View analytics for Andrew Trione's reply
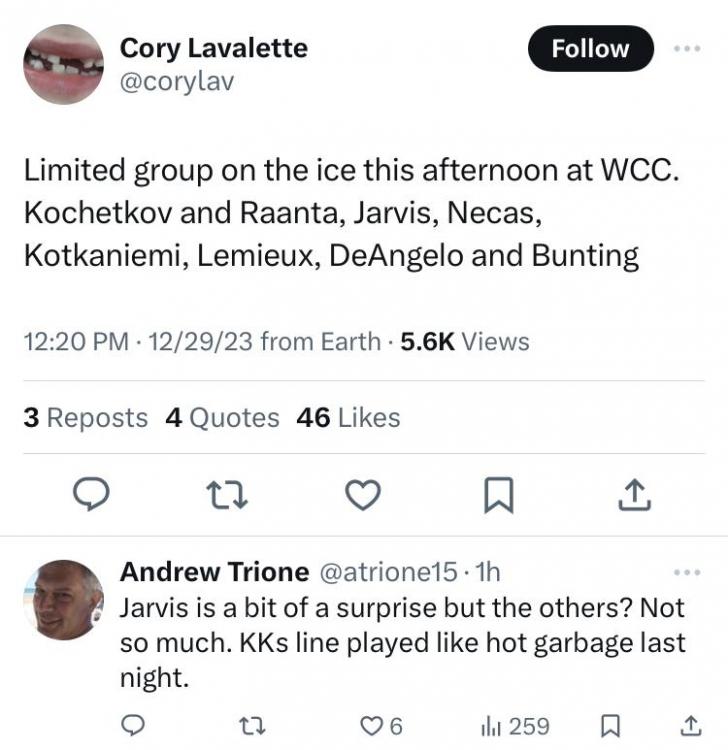 pyautogui.click(x=515, y=724)
